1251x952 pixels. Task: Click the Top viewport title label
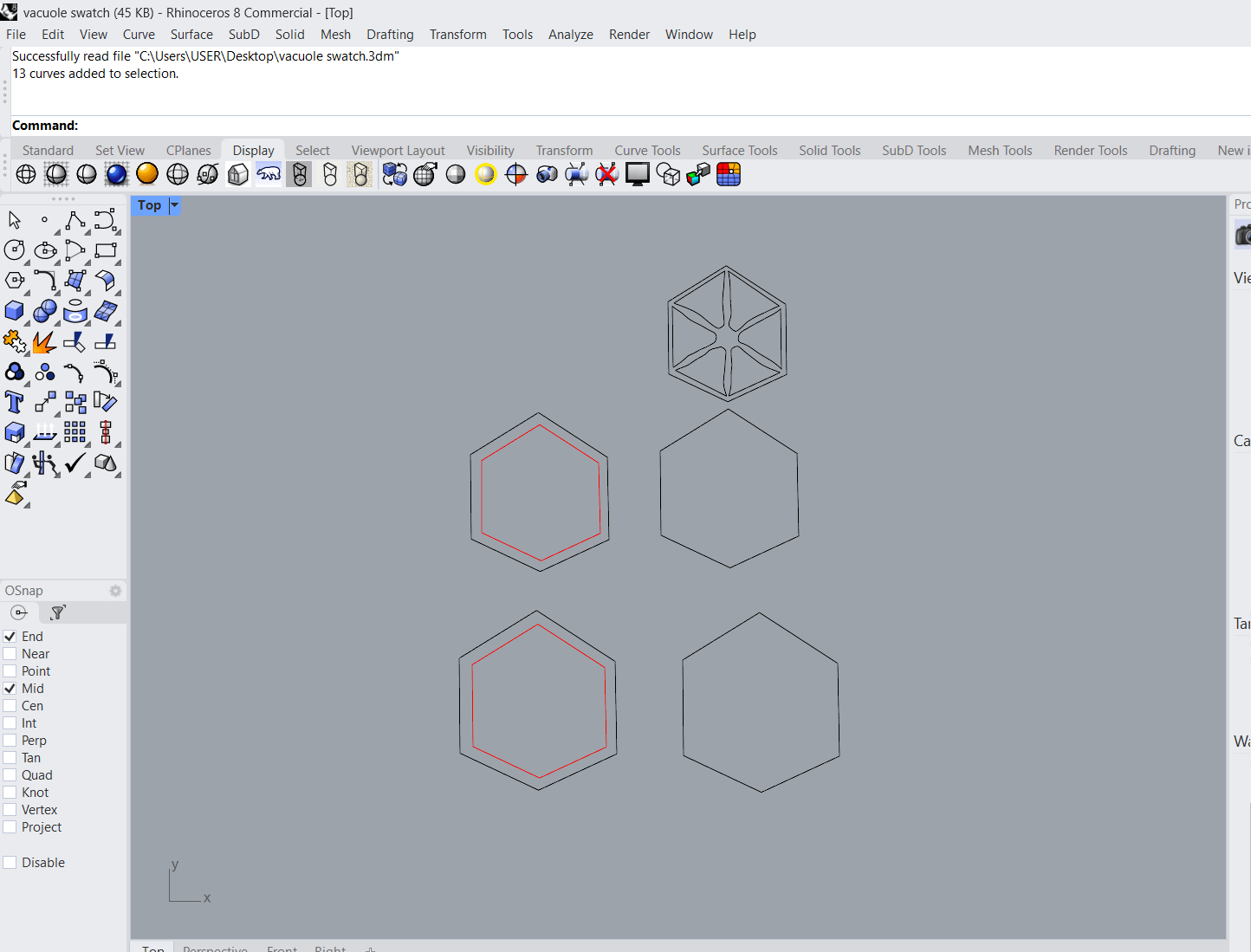click(149, 205)
